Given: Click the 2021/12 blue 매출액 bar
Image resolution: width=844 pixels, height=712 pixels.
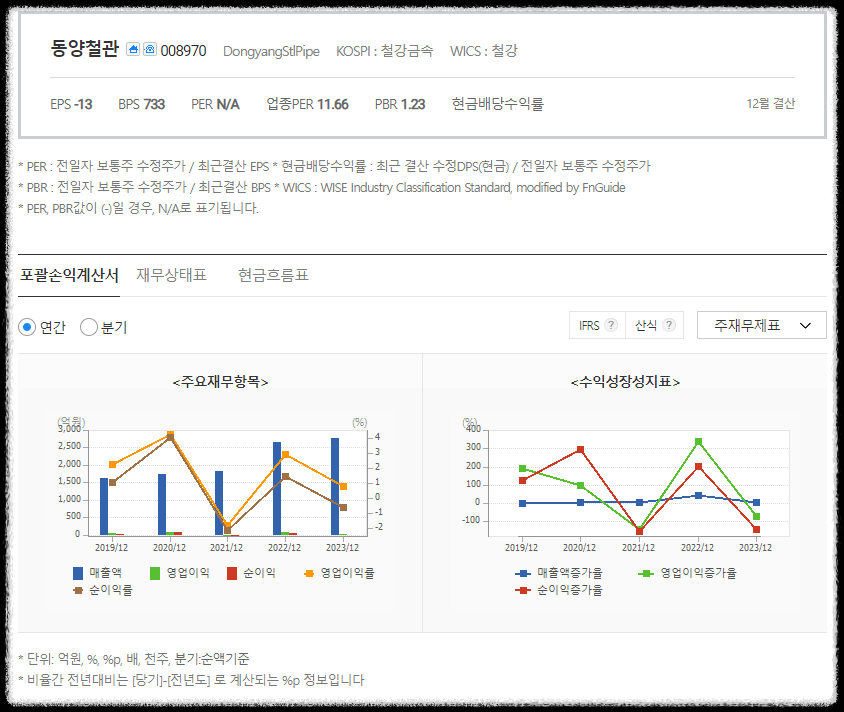Looking at the screenshot, I should [219, 503].
